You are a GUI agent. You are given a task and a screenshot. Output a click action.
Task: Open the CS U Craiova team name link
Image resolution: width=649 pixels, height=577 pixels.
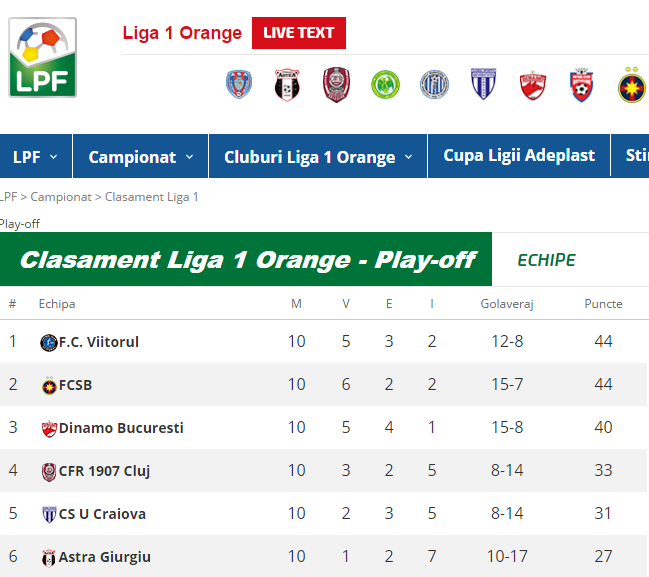102,514
